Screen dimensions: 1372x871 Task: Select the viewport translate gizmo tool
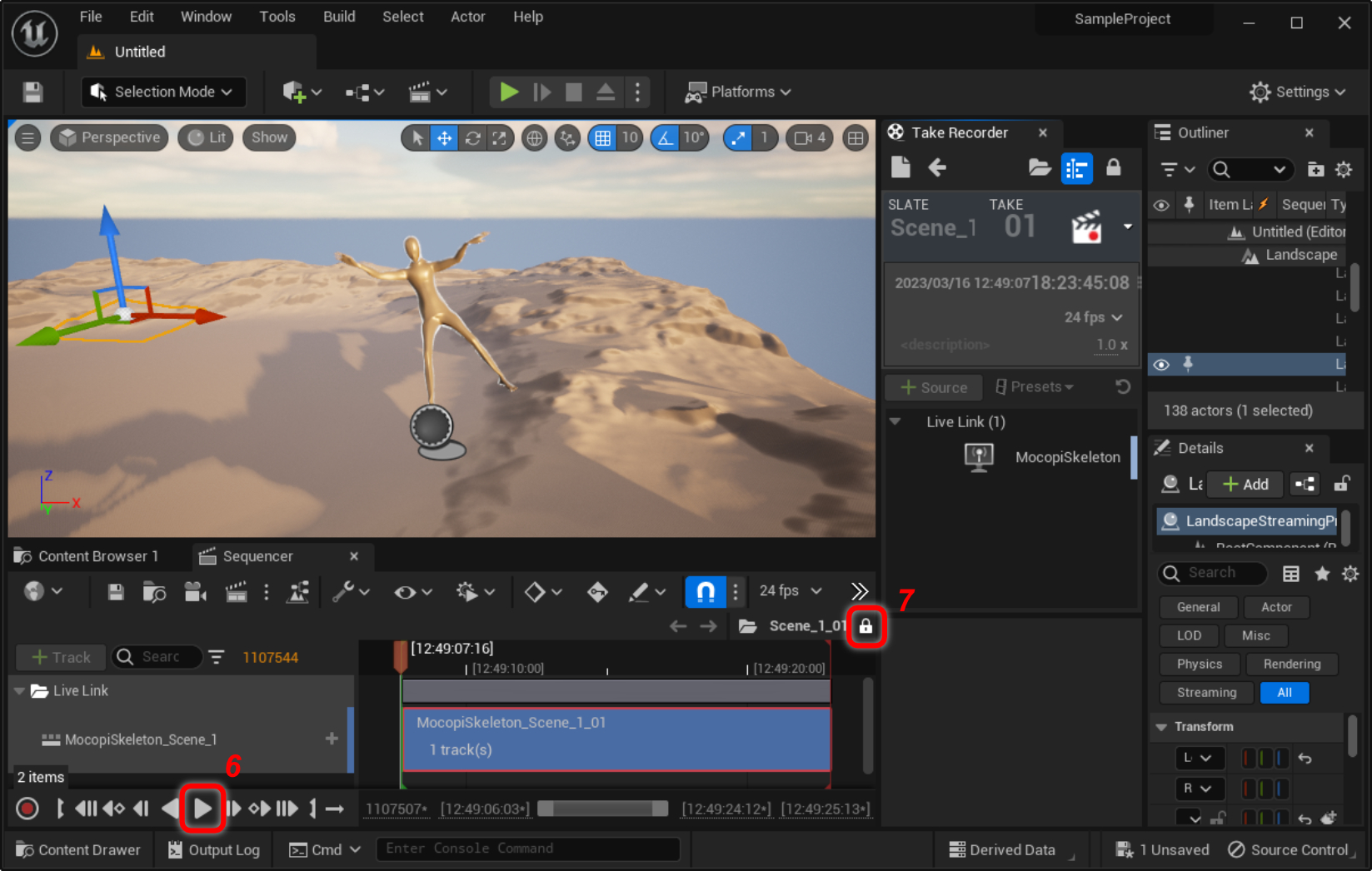coord(445,138)
